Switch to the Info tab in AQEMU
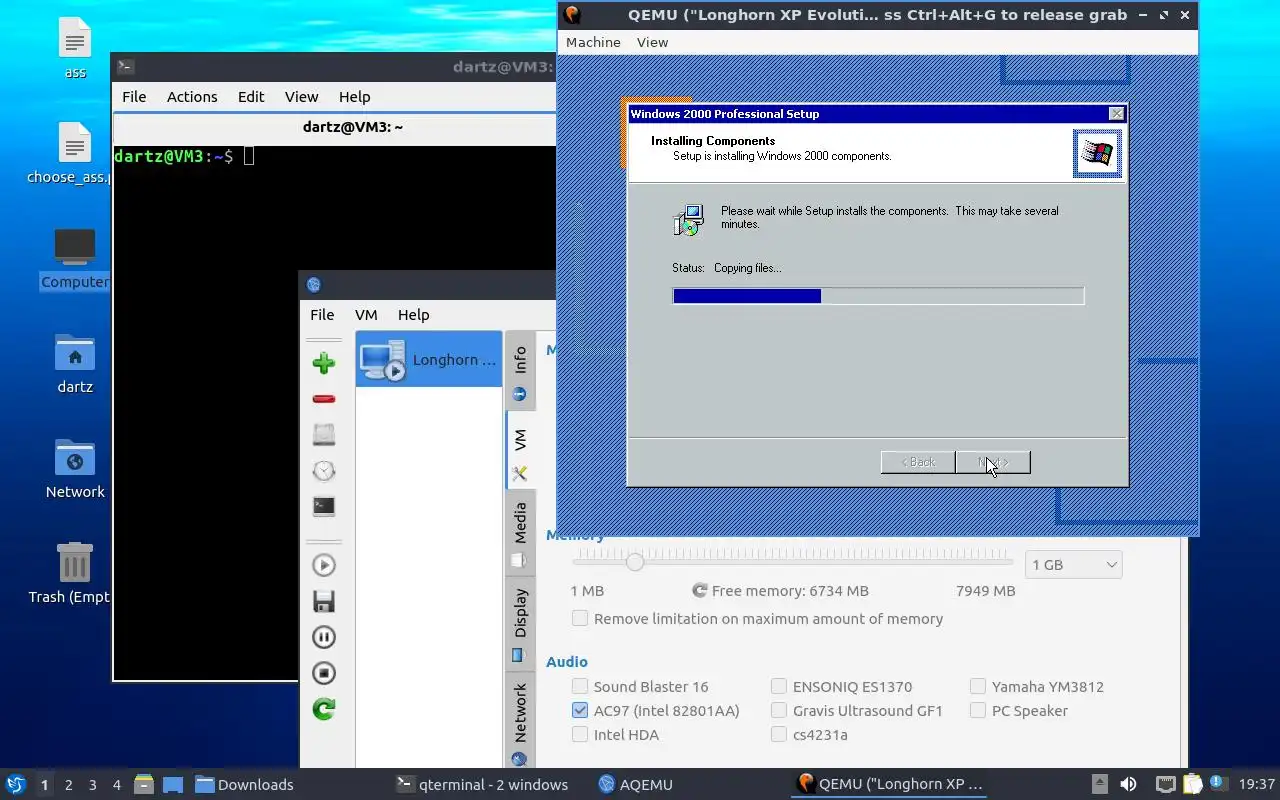This screenshot has width=1280, height=800. coord(520,371)
